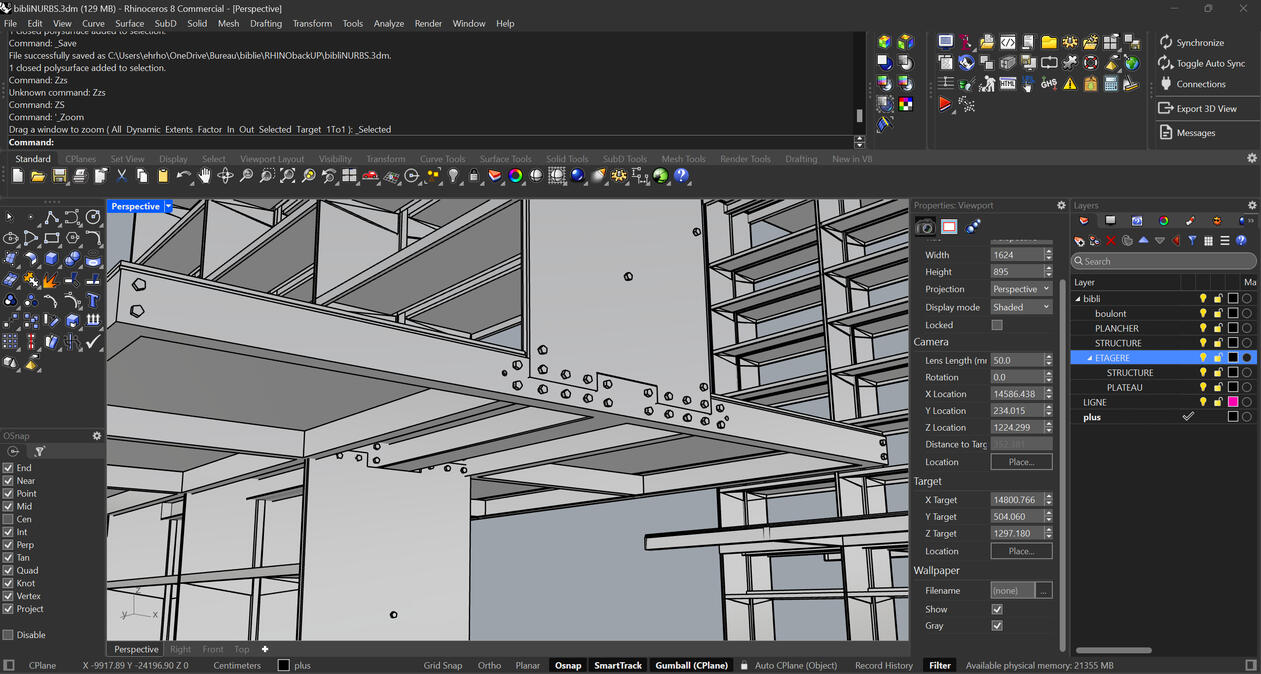Select the Text object tool

coord(93,300)
